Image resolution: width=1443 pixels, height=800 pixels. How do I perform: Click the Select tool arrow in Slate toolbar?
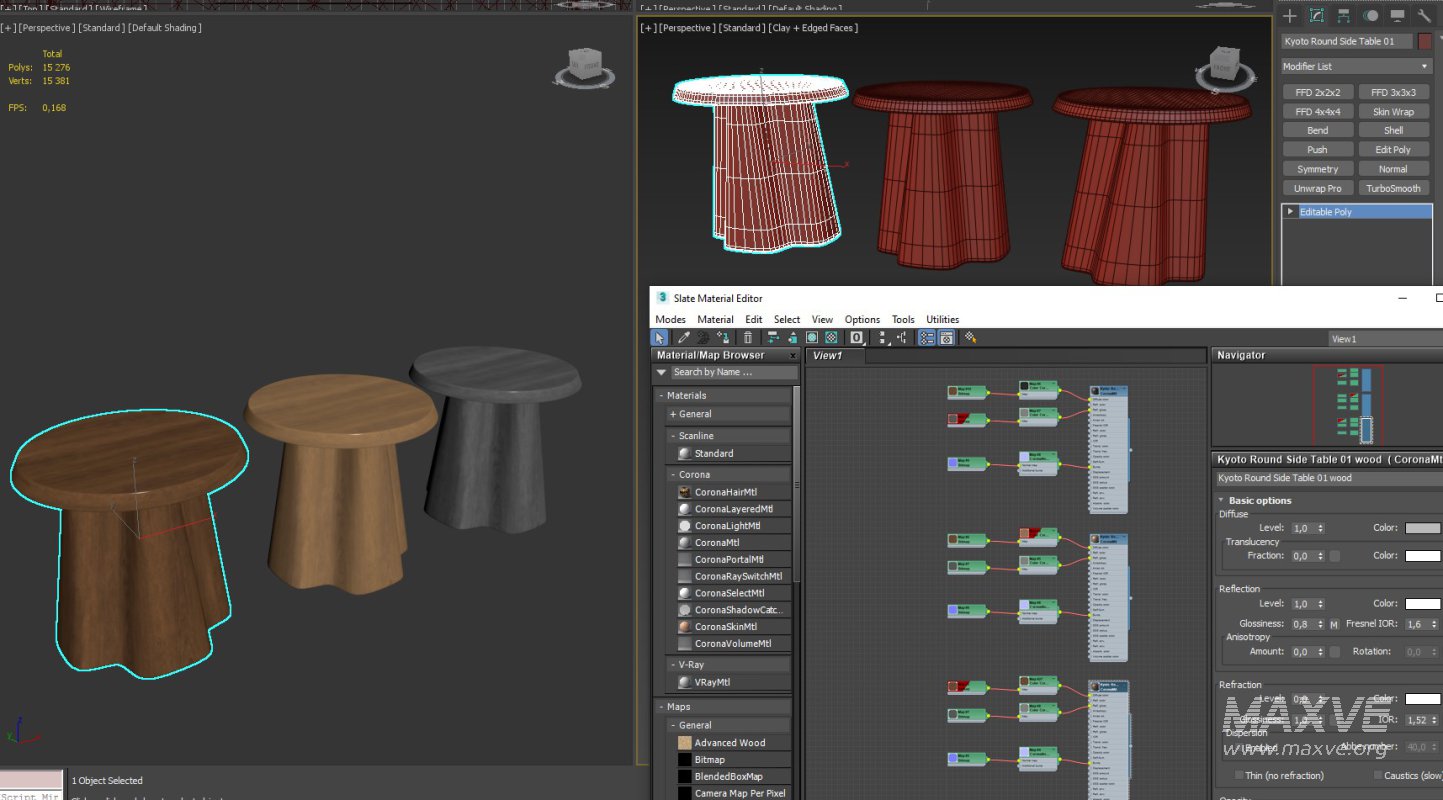pos(660,338)
